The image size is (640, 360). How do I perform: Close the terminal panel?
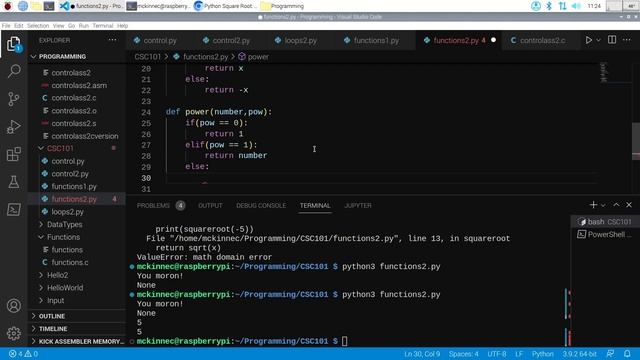pyautogui.click(x=629, y=205)
